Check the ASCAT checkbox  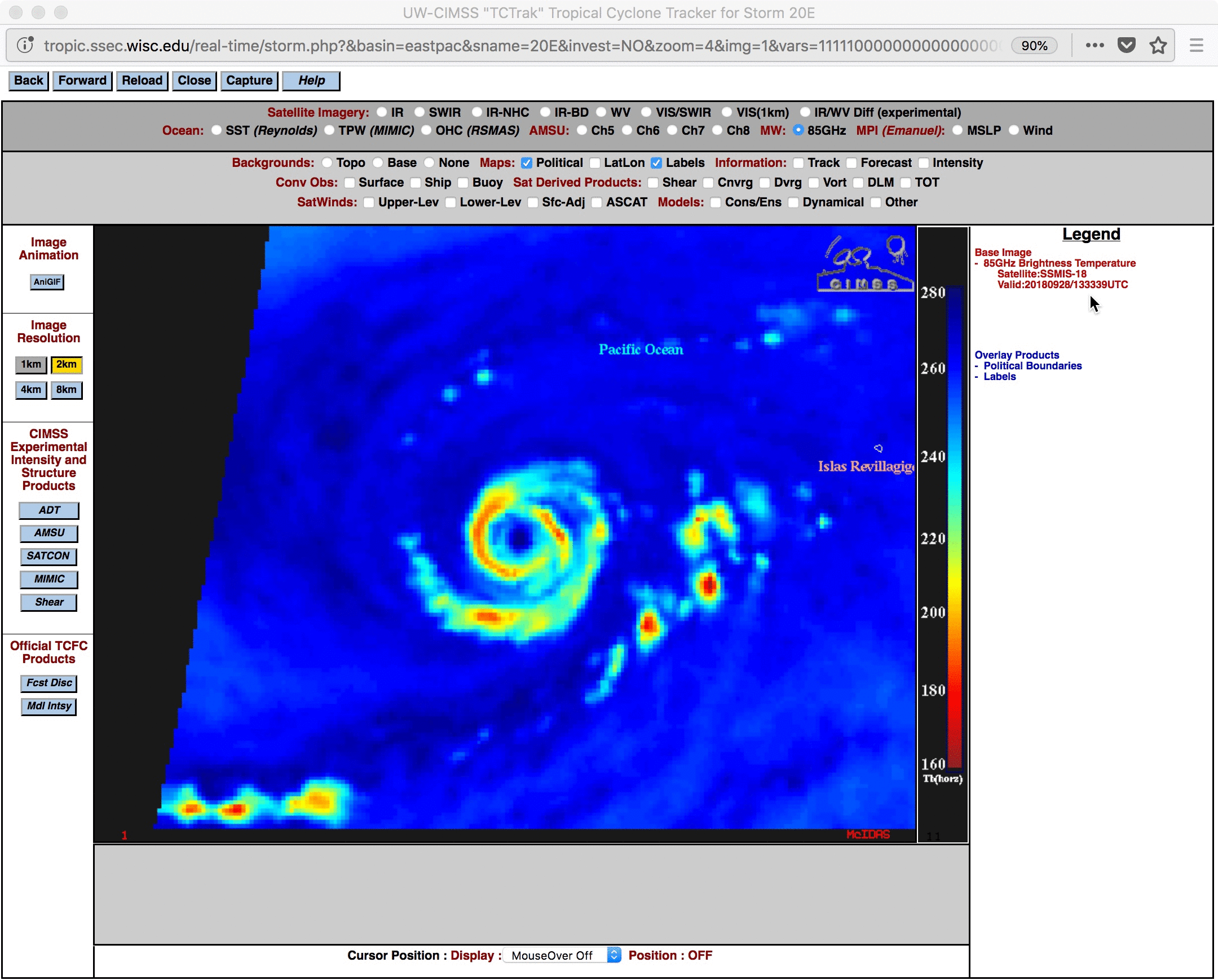(597, 203)
